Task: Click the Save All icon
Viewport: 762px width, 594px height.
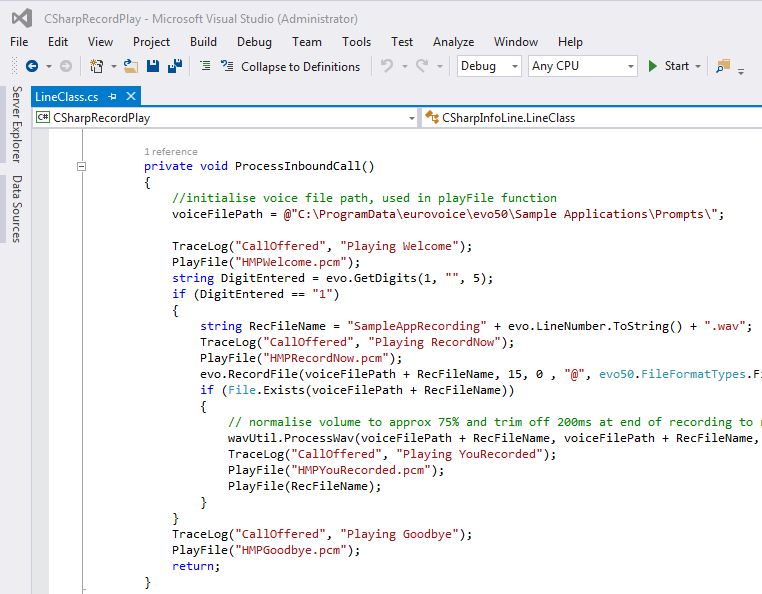Action: [174, 66]
